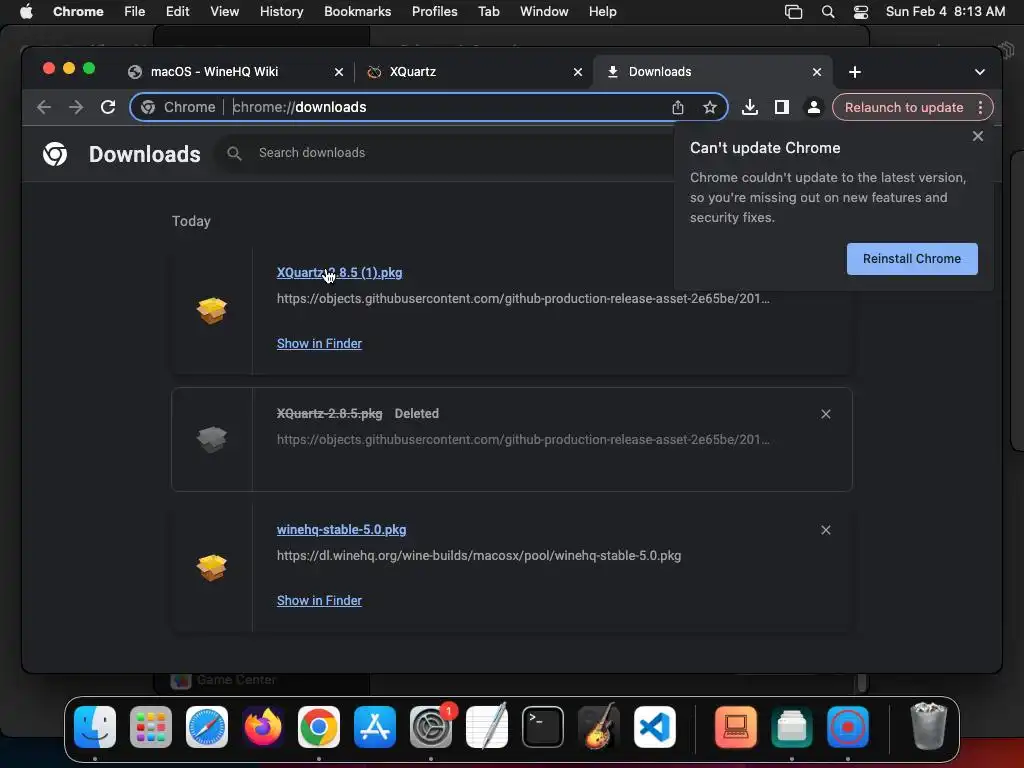Viewport: 1024px width, 768px height.
Task: Click the browser back arrow
Action: pyautogui.click(x=44, y=107)
